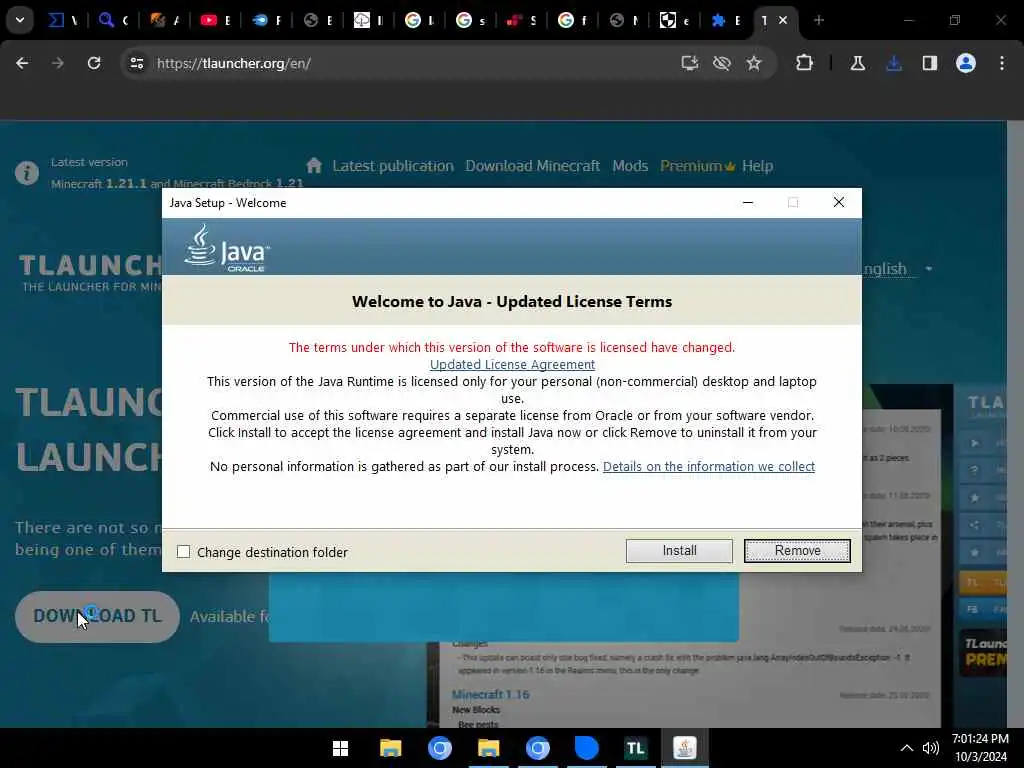The height and width of the screenshot is (768, 1024).
Task: Close the Java Setup dialog
Action: click(x=839, y=202)
